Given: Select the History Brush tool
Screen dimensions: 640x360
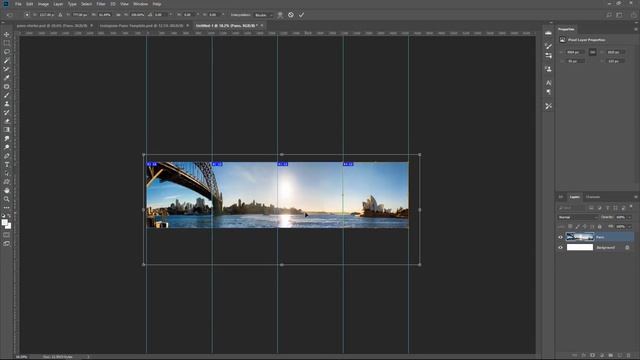Looking at the screenshot, I should pyautogui.click(x=7, y=112).
